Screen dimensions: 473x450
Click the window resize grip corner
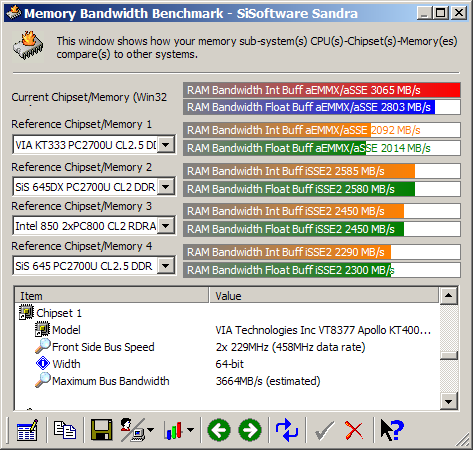(x=462, y=439)
